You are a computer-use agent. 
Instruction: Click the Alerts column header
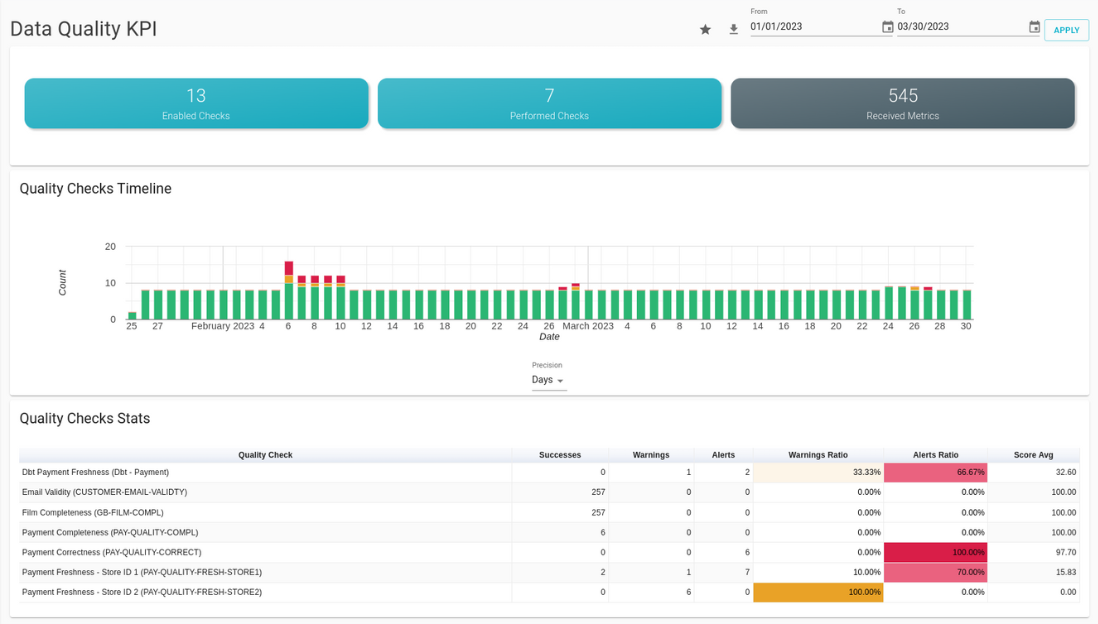[x=723, y=455]
